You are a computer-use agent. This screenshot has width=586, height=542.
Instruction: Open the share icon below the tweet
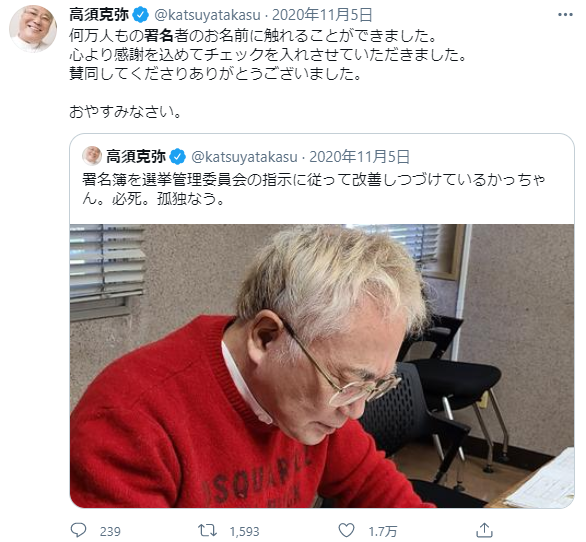[x=484, y=530]
